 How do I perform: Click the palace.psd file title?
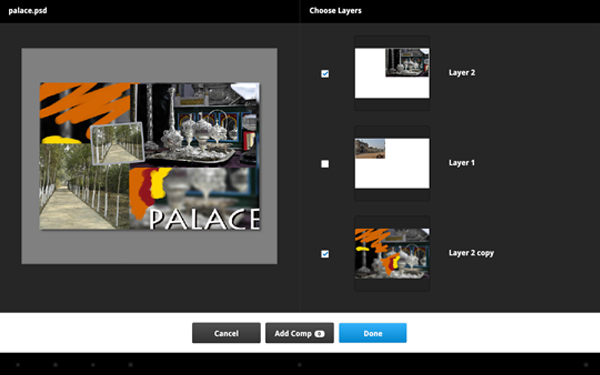28,10
